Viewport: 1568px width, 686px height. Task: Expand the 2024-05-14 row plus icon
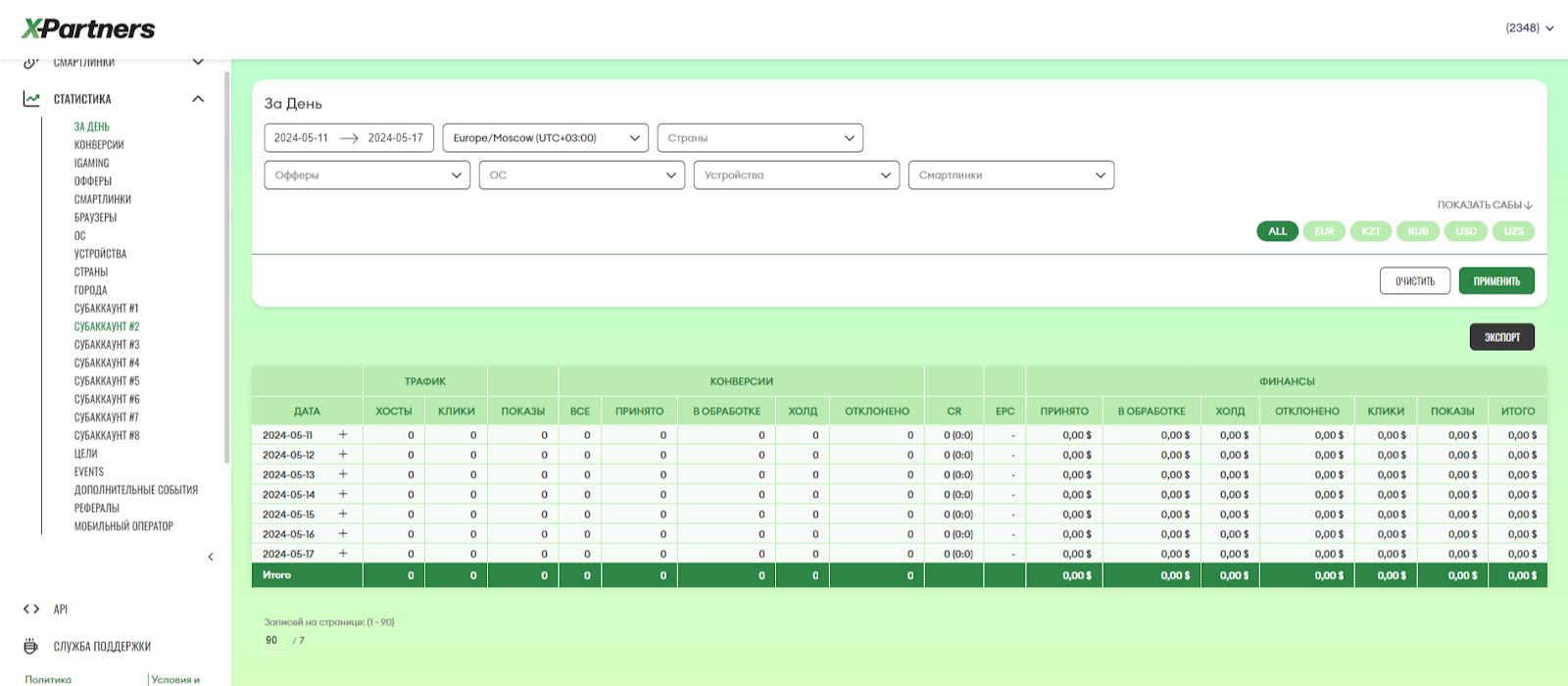pyautogui.click(x=343, y=494)
